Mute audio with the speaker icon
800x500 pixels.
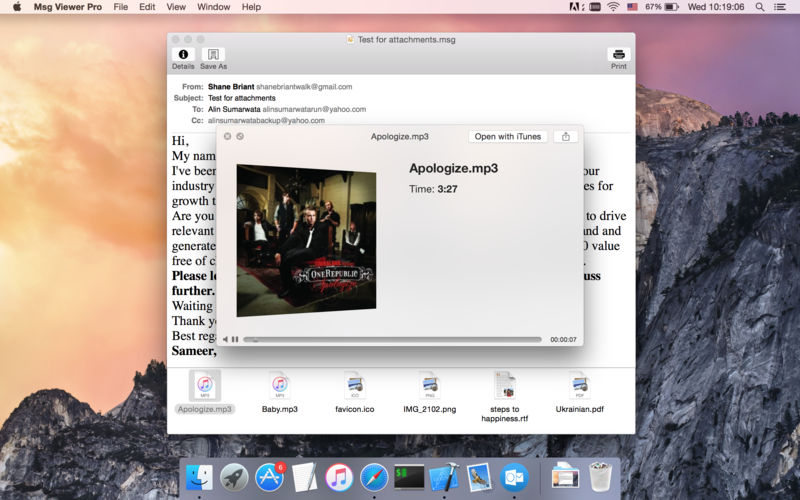226,339
